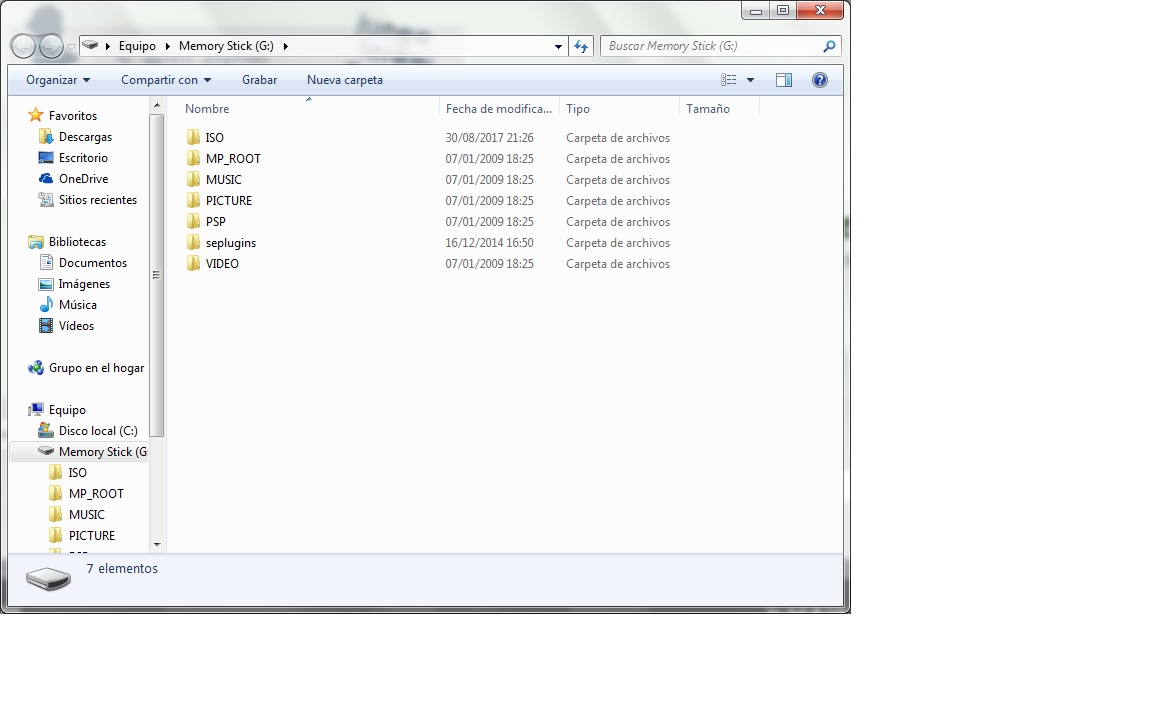Click the Bibliotecas icon in sidebar
This screenshot has height=728, width=1170.
pos(35,242)
